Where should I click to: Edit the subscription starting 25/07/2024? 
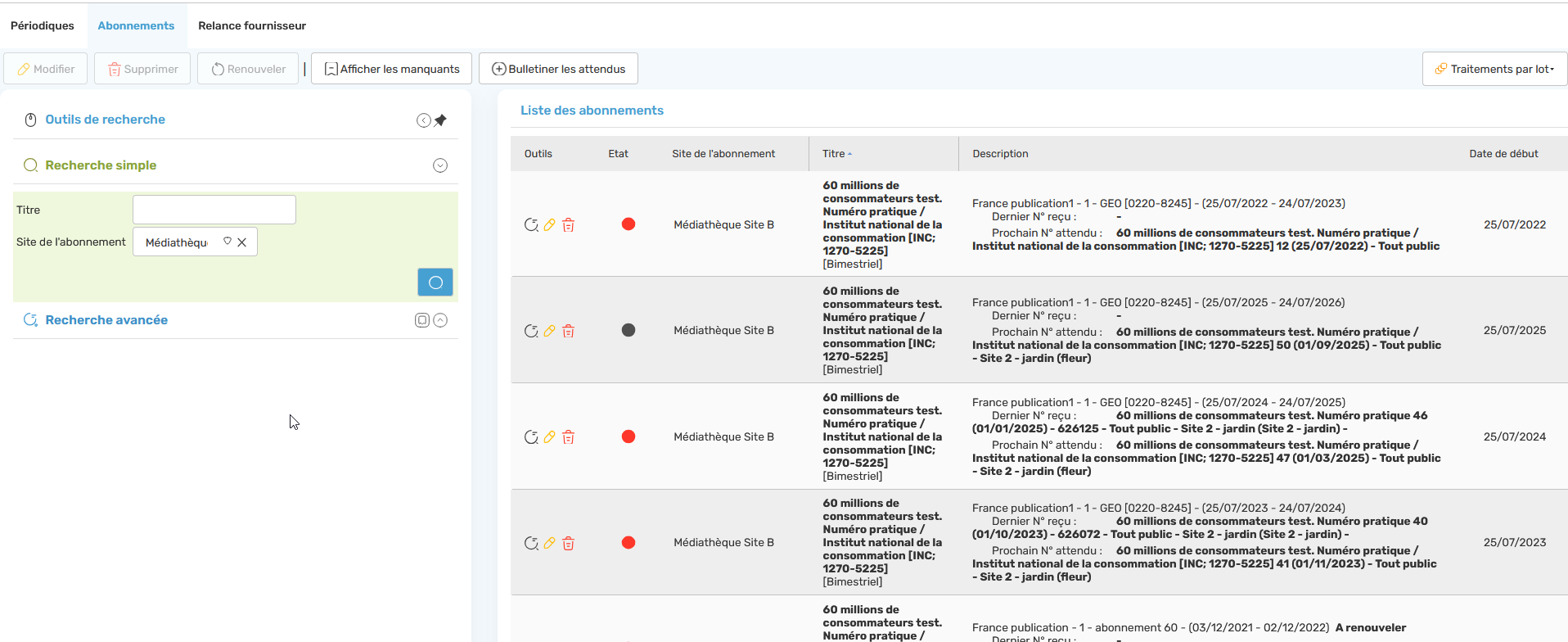pos(549,437)
